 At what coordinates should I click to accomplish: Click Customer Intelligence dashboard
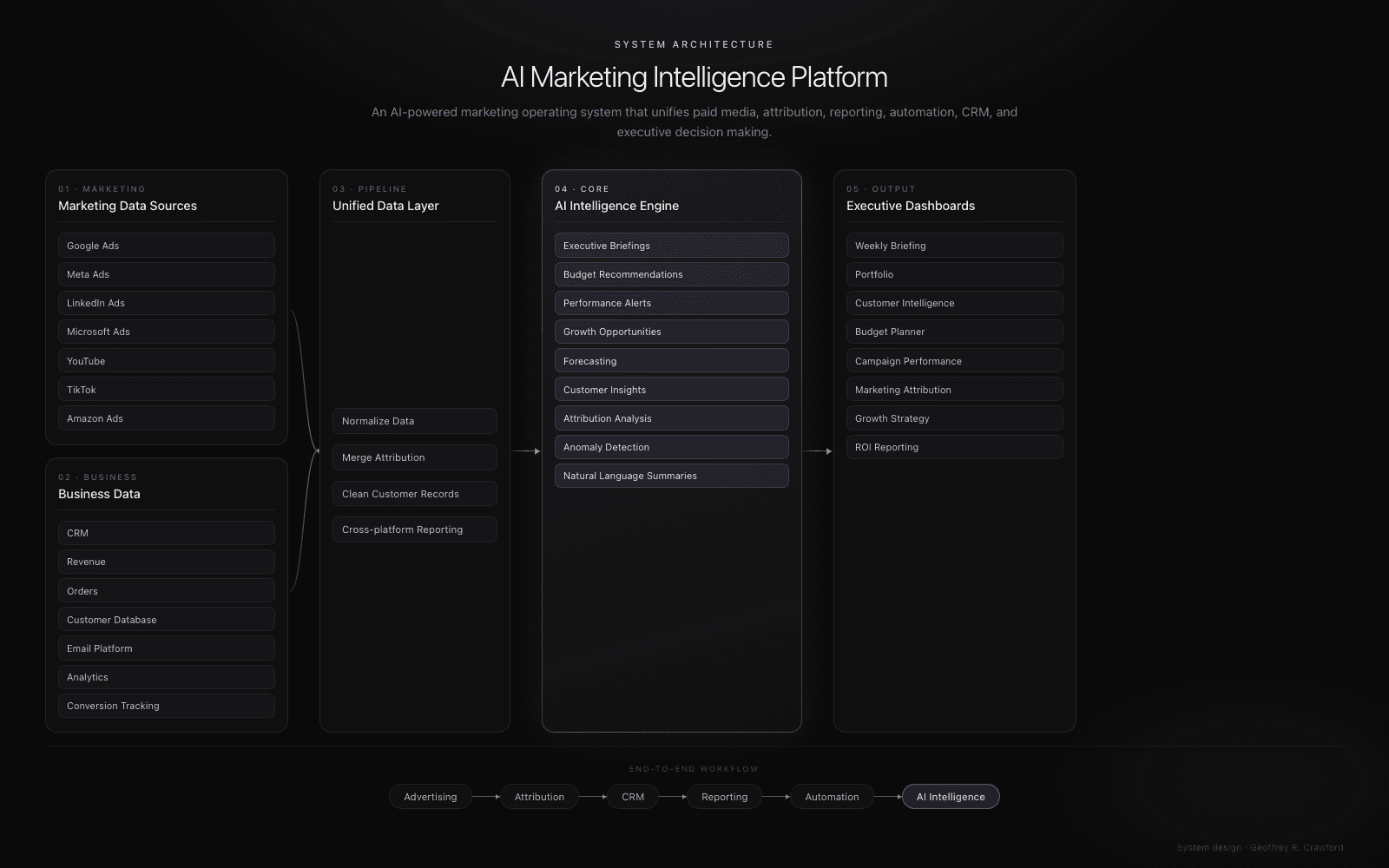pos(955,303)
